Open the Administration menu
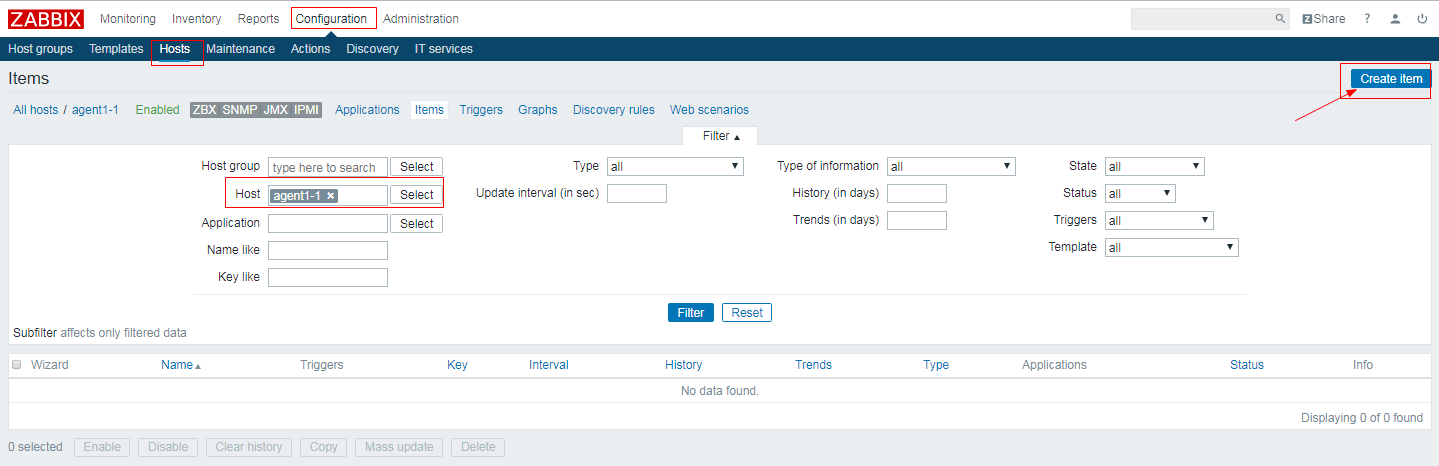Image resolution: width=1439 pixels, height=466 pixels. [x=421, y=19]
